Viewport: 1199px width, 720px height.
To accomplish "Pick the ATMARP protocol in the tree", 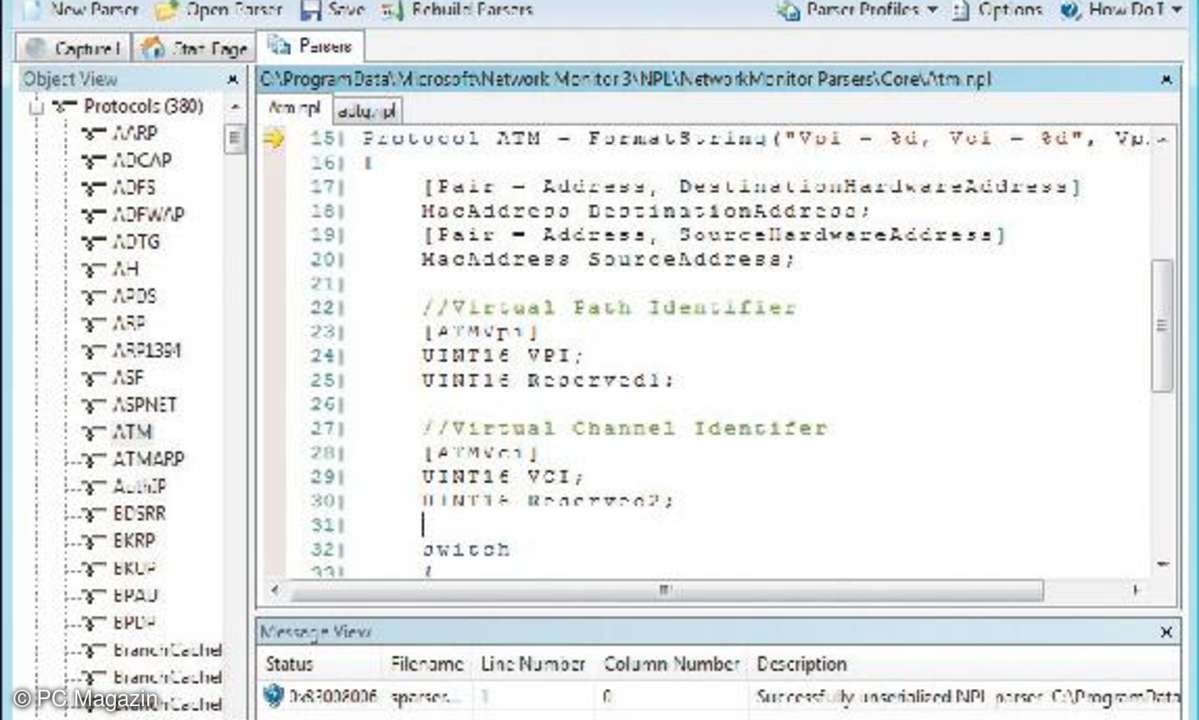I will (148, 459).
